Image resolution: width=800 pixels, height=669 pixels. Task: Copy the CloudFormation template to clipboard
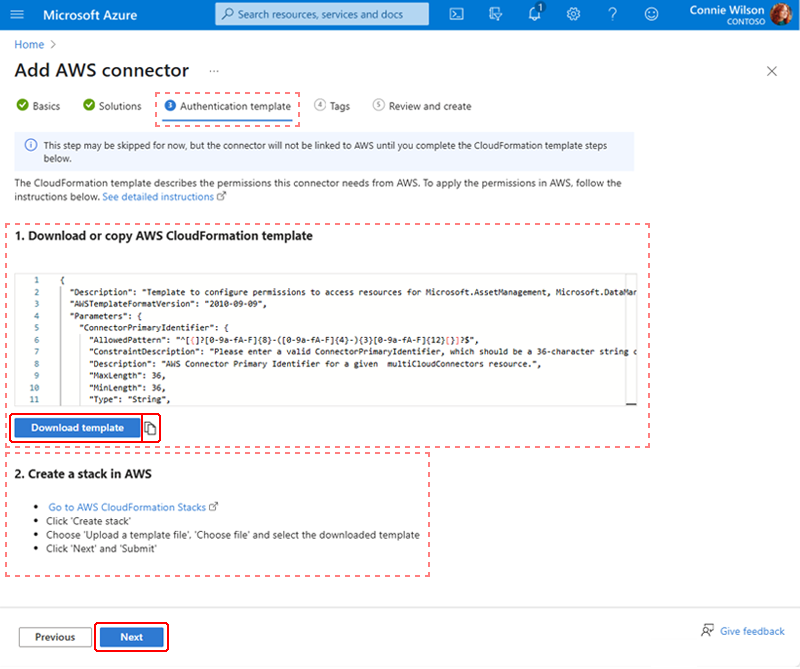click(150, 429)
